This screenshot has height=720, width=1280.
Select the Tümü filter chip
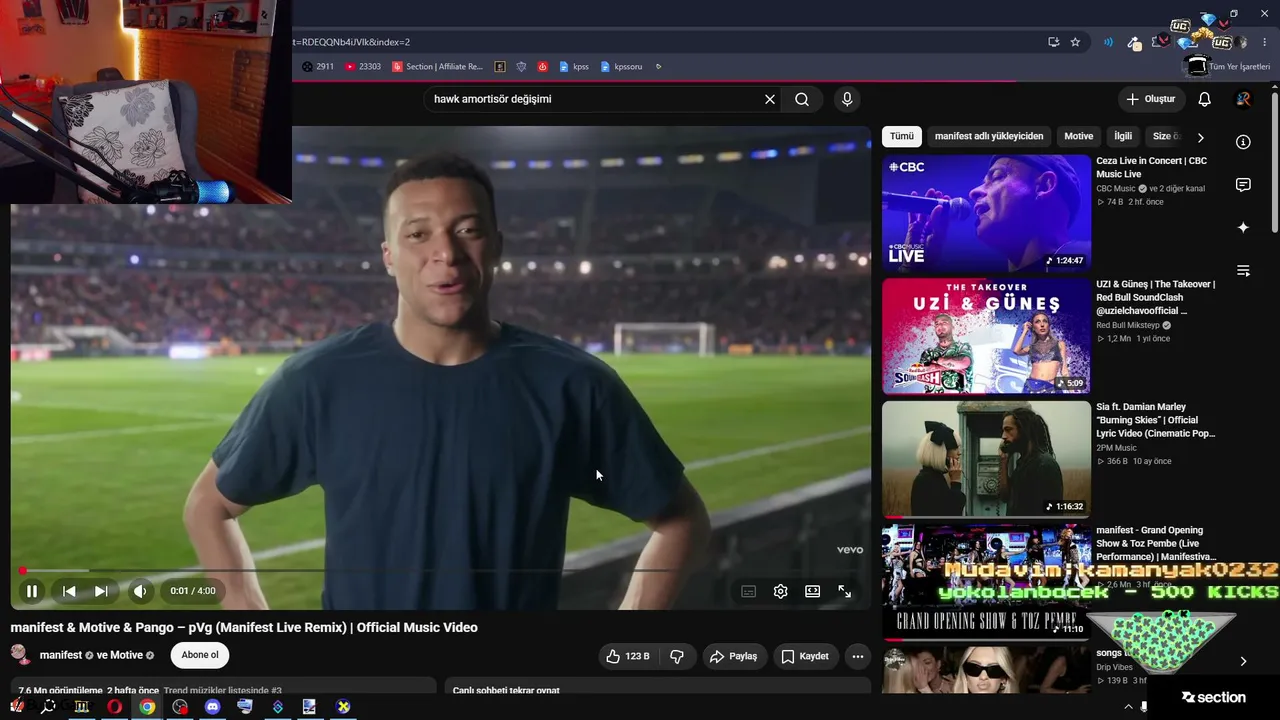pyautogui.click(x=902, y=136)
